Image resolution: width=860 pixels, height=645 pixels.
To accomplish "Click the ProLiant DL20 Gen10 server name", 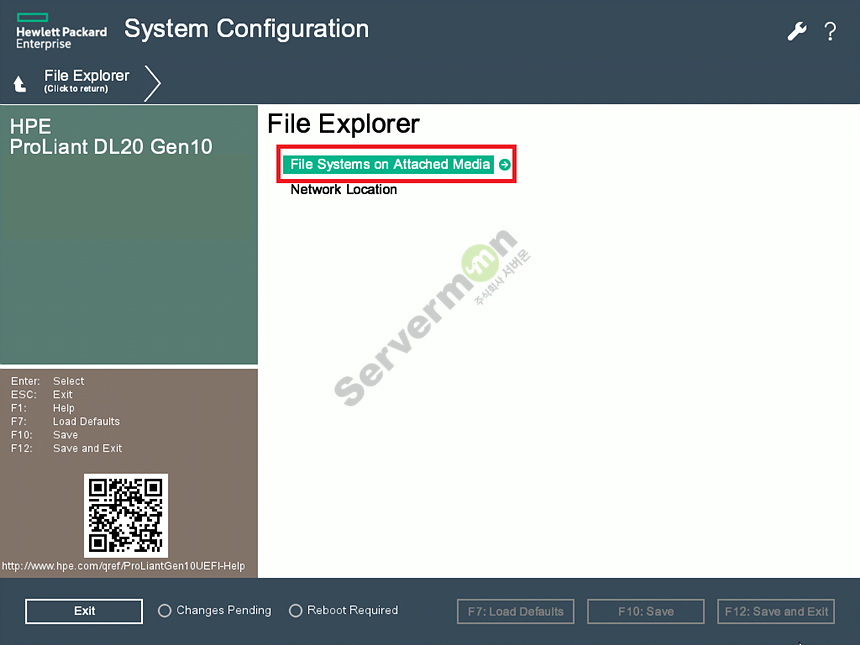I will (111, 147).
